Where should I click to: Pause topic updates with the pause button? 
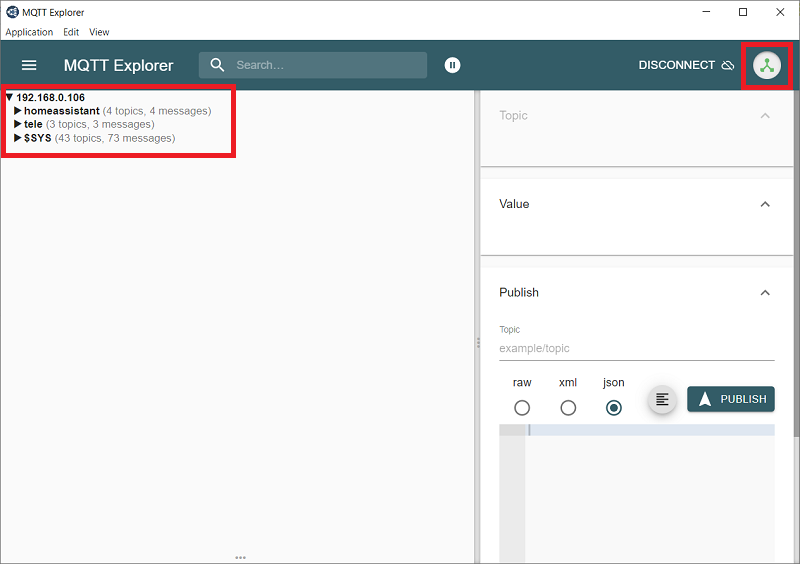pyautogui.click(x=452, y=65)
